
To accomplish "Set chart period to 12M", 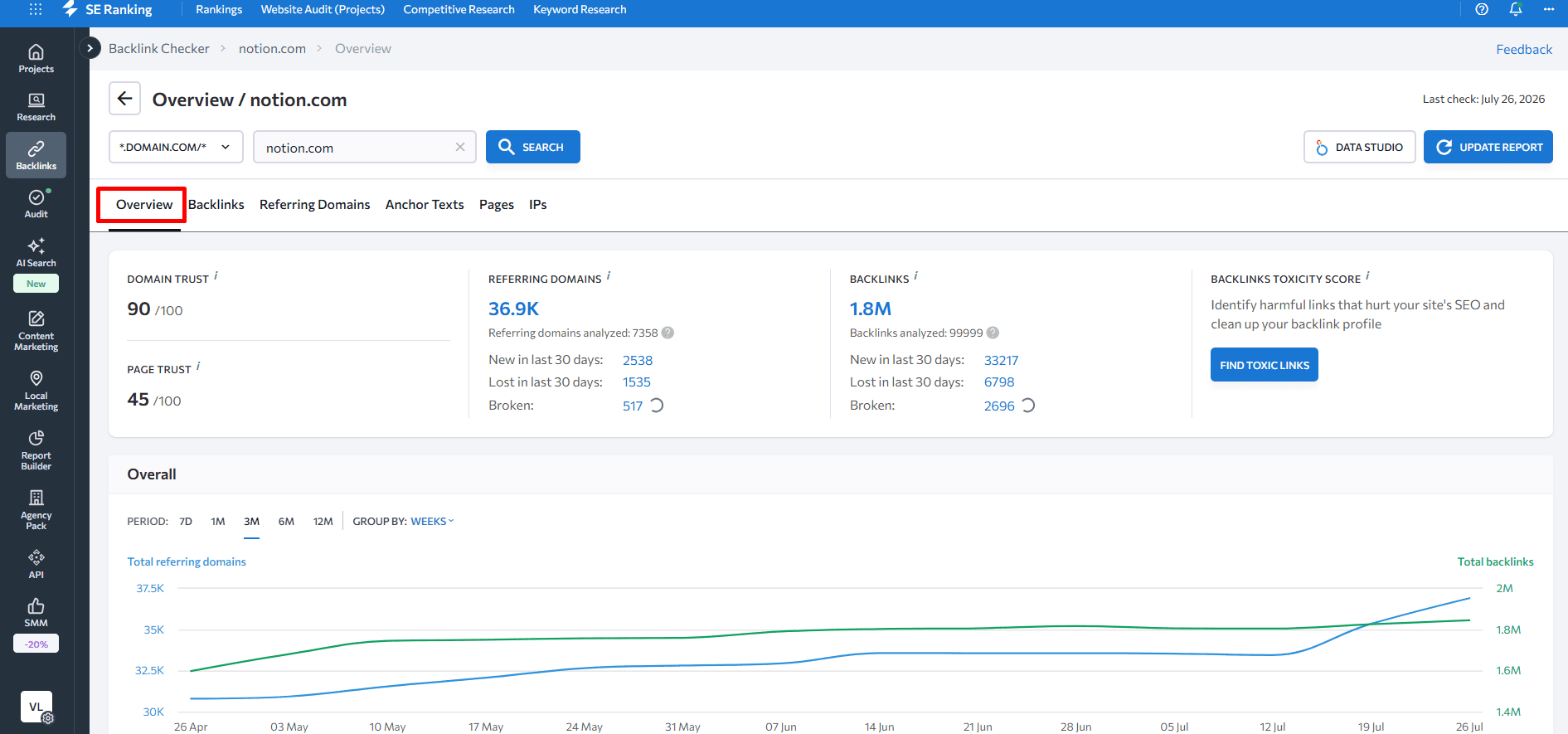I will click(x=323, y=521).
